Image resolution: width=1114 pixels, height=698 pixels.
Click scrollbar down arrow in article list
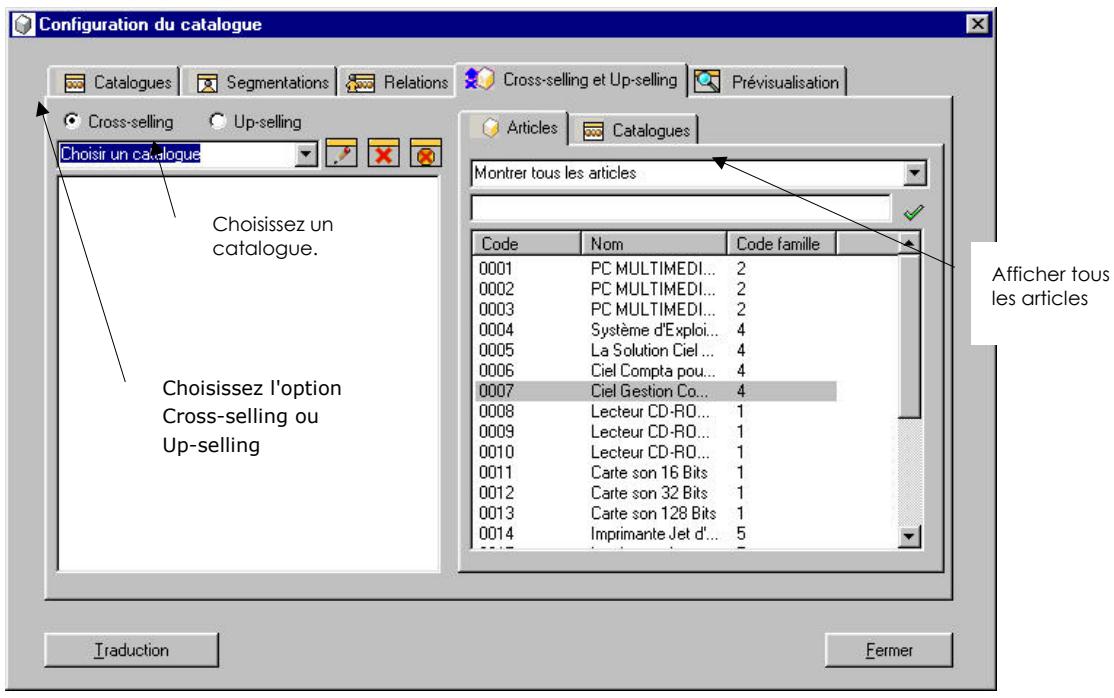click(909, 537)
